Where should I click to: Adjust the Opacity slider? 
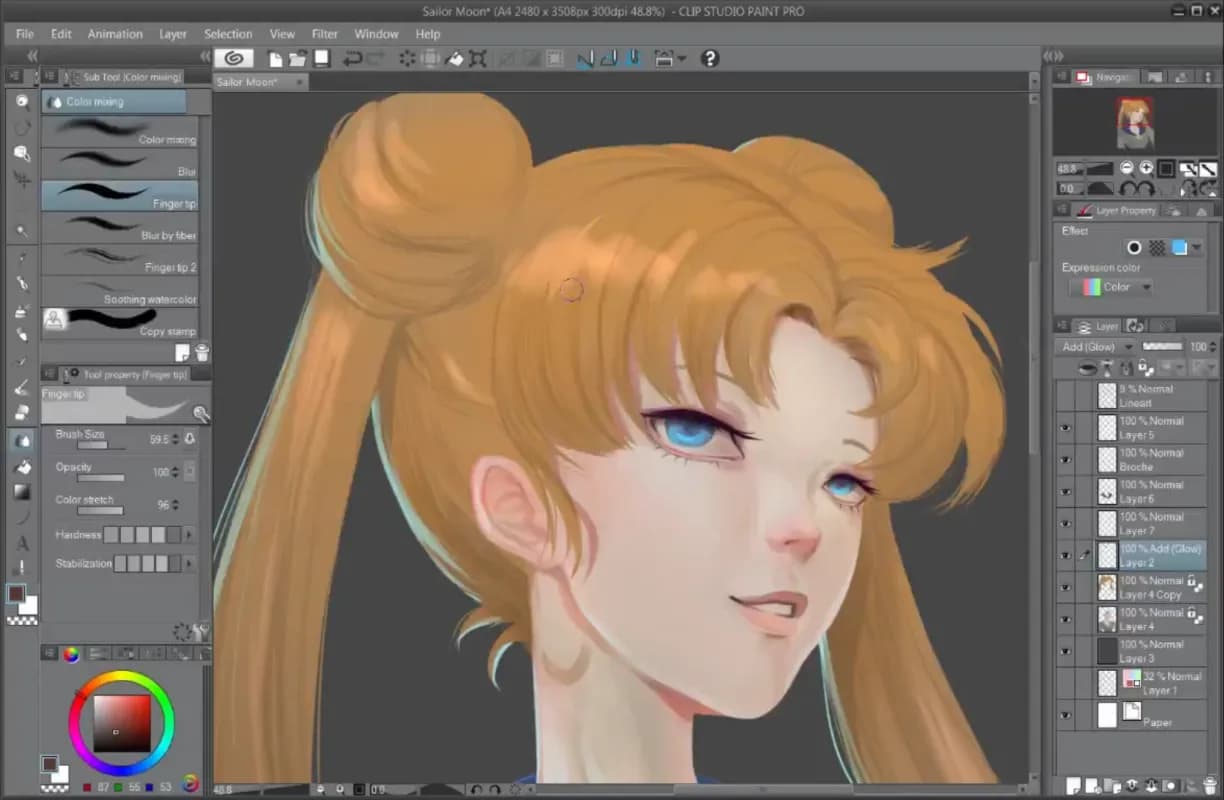click(x=101, y=478)
